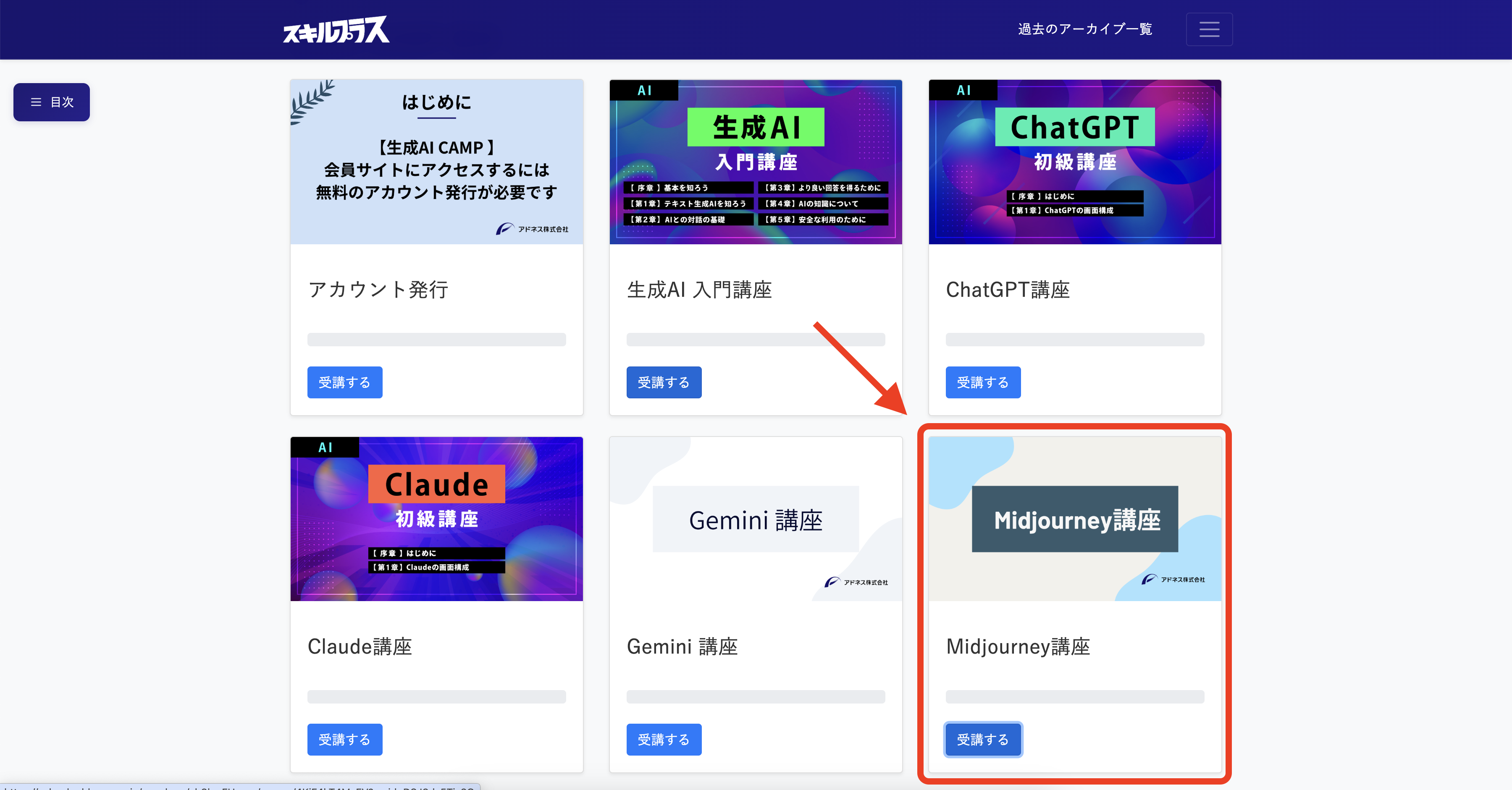Image resolution: width=1512 pixels, height=790 pixels.
Task: Click the アカウント発行 card title
Action: [378, 290]
